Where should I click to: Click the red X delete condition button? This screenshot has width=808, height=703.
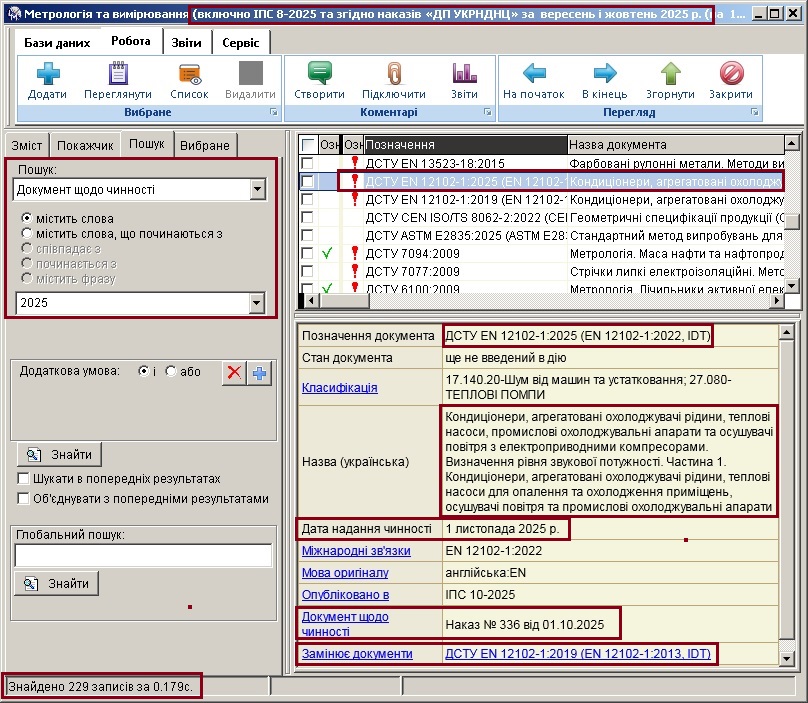point(234,373)
